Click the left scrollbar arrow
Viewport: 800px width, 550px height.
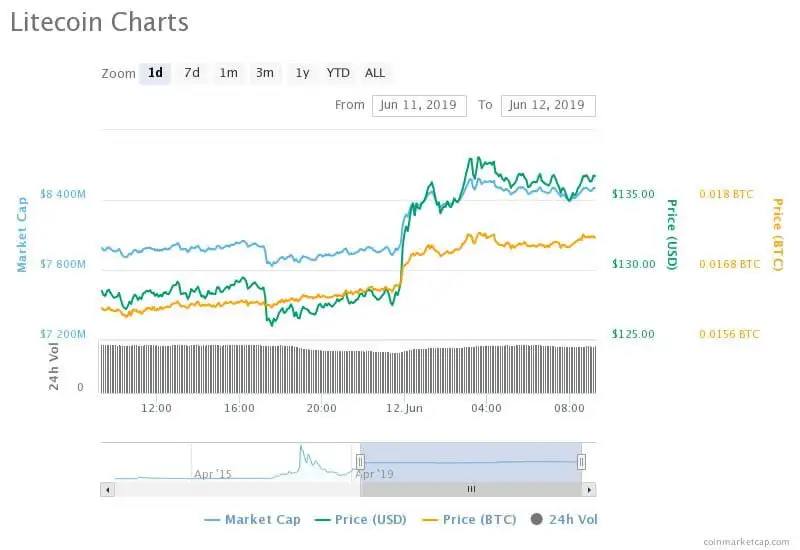[x=105, y=489]
